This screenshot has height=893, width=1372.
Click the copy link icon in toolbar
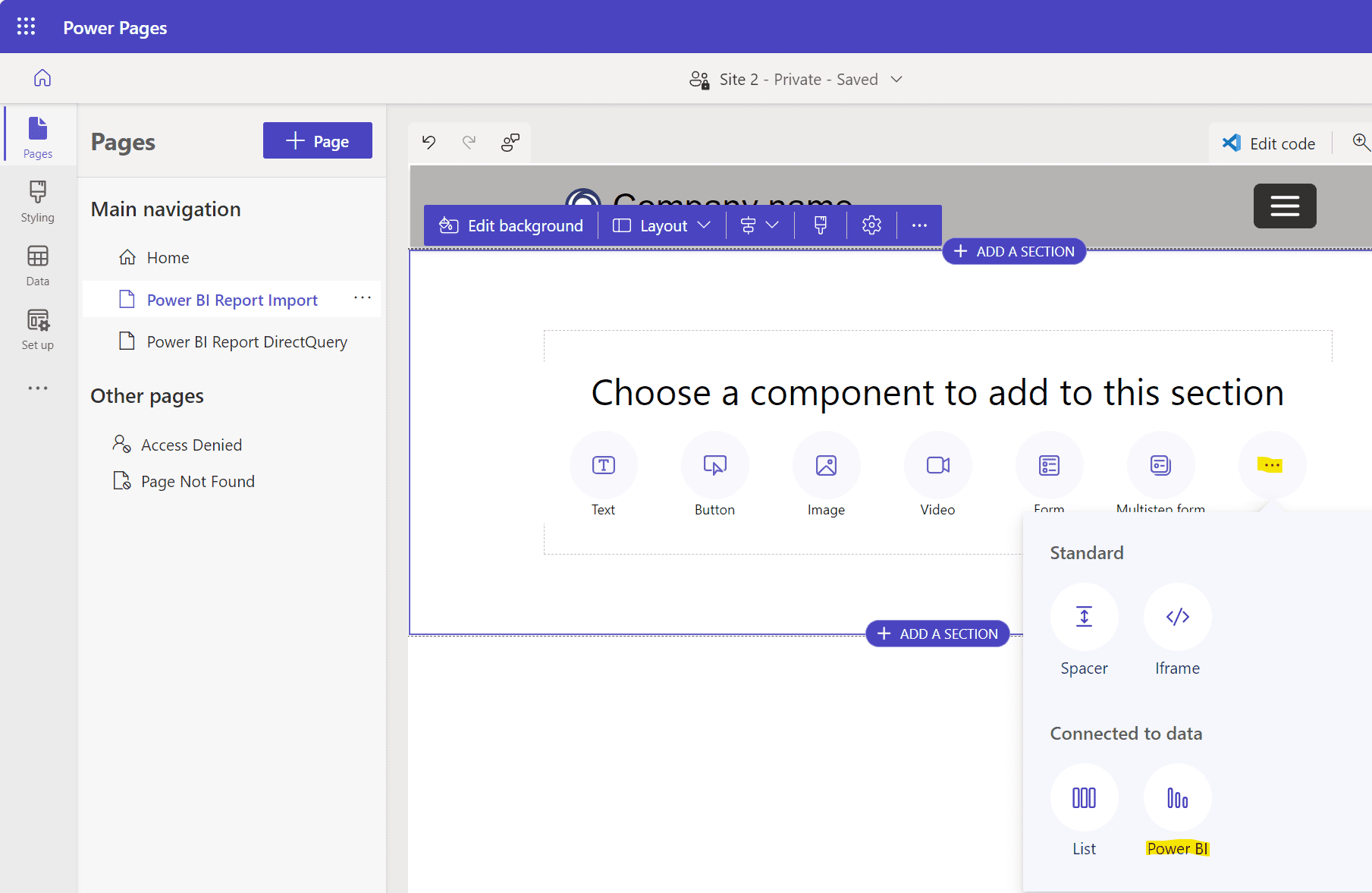point(510,142)
